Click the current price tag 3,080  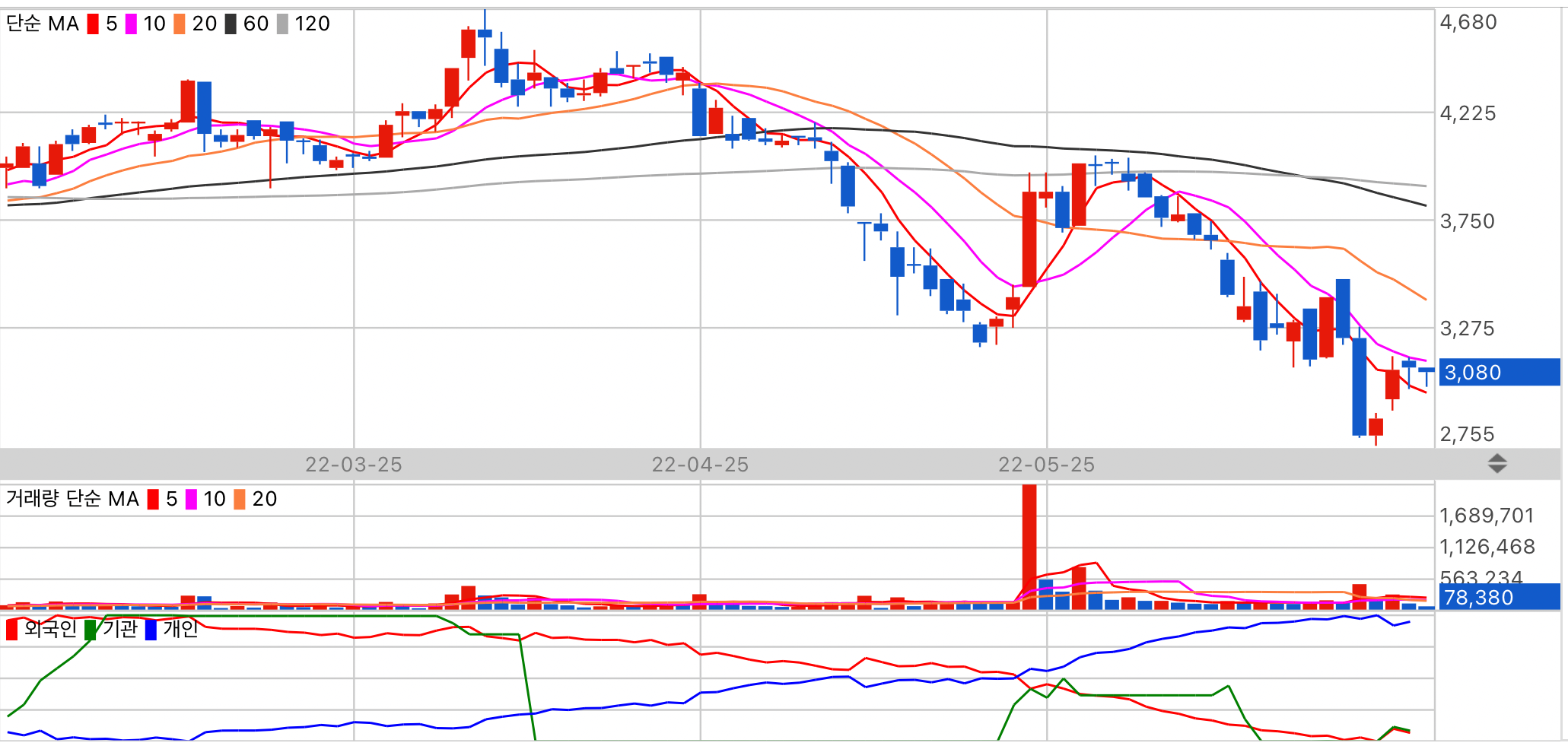[1498, 373]
